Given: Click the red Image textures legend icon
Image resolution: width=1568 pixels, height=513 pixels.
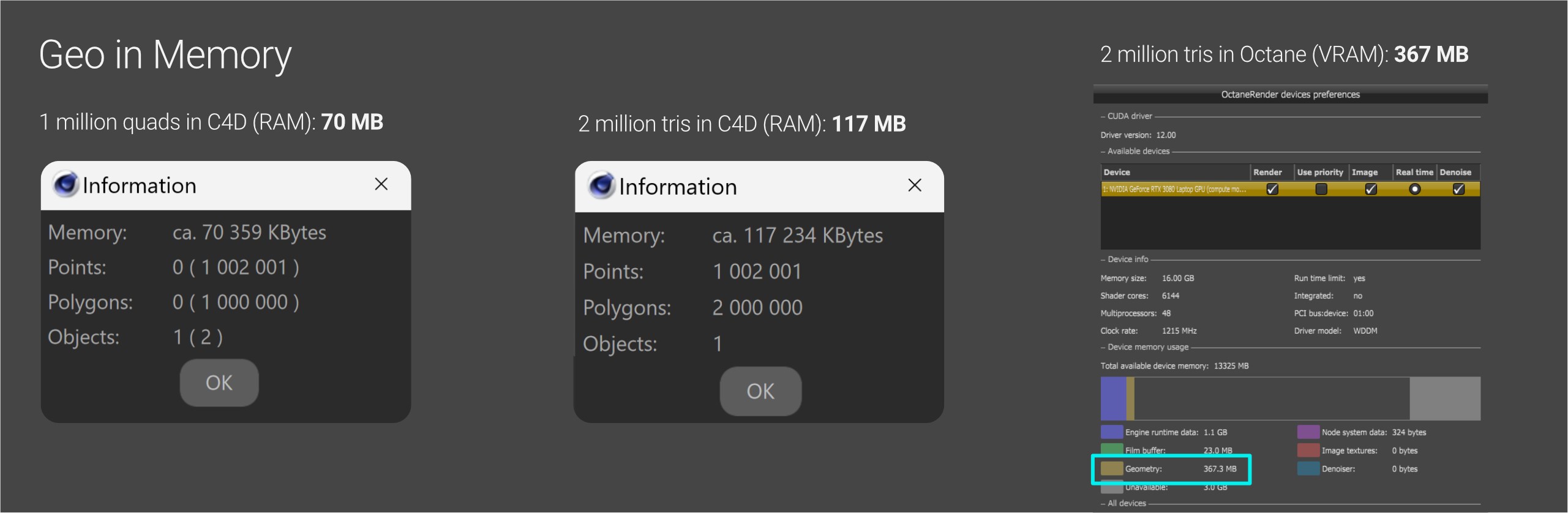Looking at the screenshot, I should 1308,450.
